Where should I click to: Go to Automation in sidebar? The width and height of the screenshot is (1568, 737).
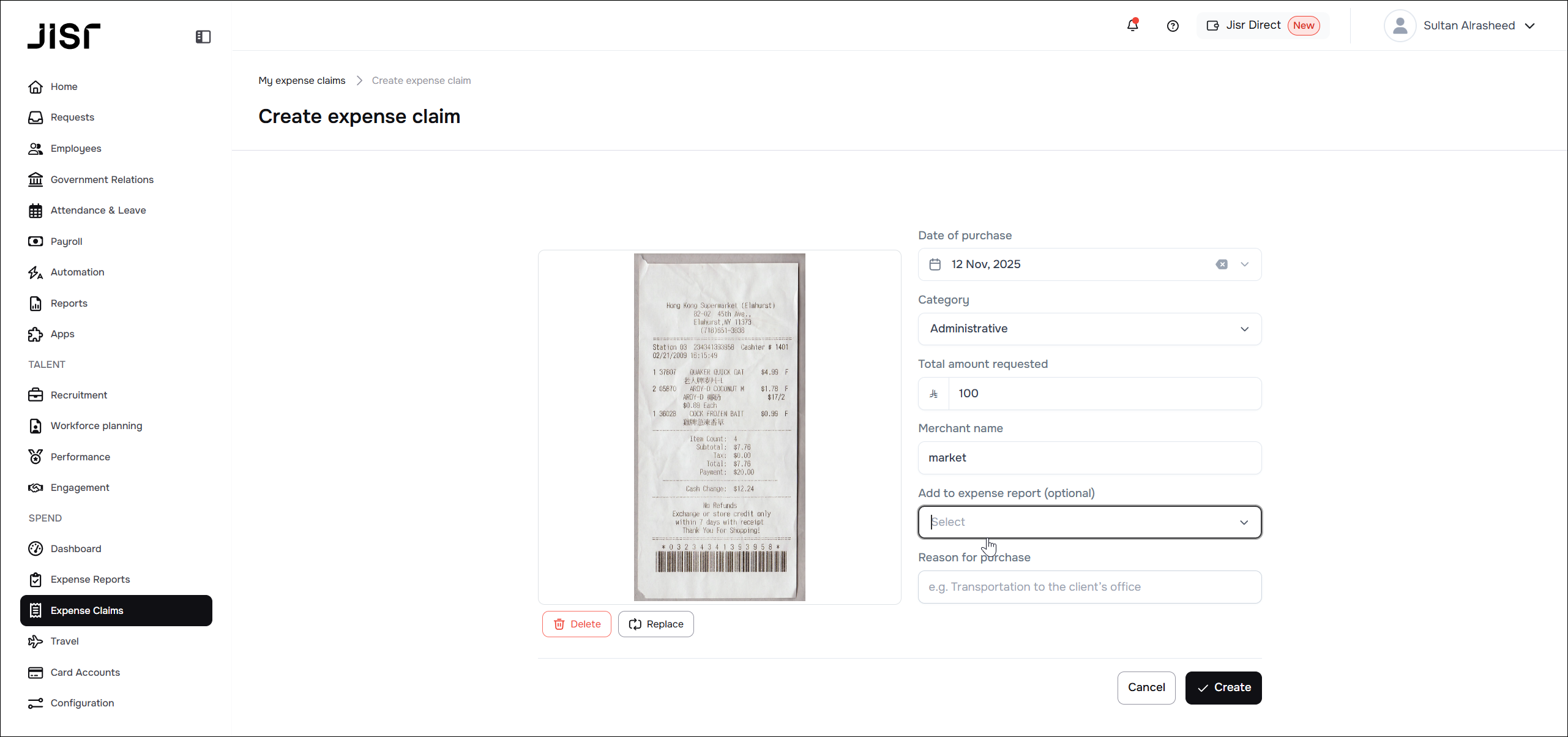pyautogui.click(x=77, y=272)
